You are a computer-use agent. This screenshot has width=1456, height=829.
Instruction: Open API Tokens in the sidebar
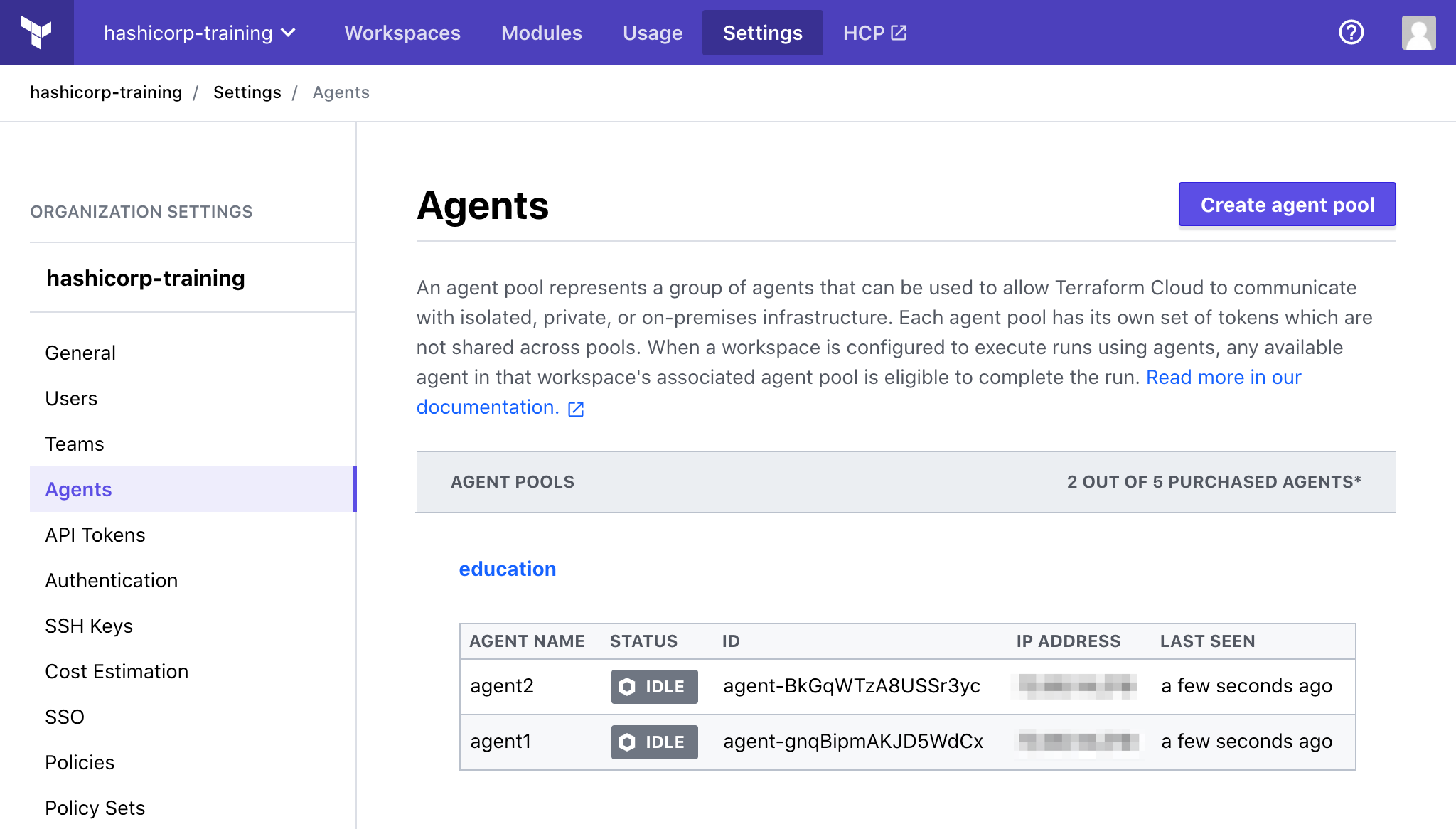coord(95,535)
